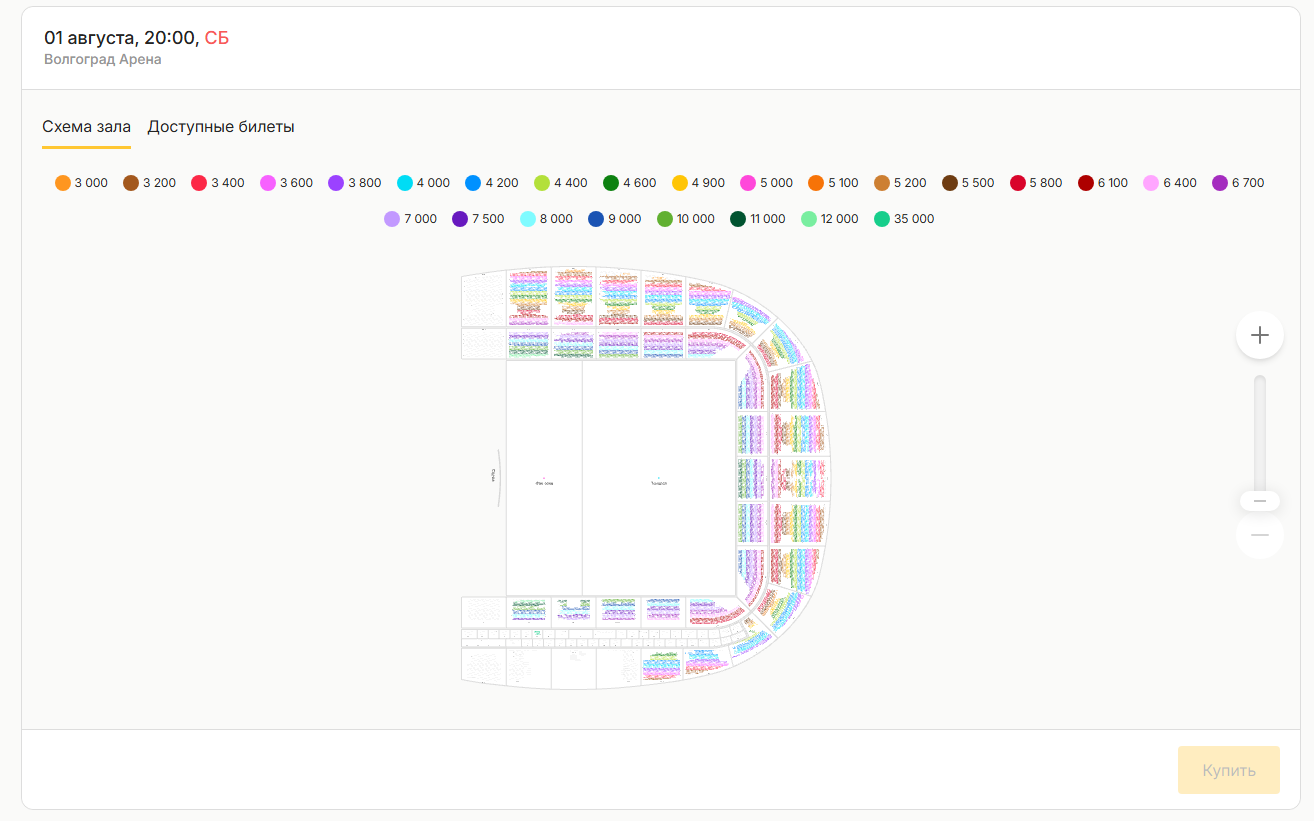
Task: Select the blue 4 200 price dot
Action: [473, 183]
